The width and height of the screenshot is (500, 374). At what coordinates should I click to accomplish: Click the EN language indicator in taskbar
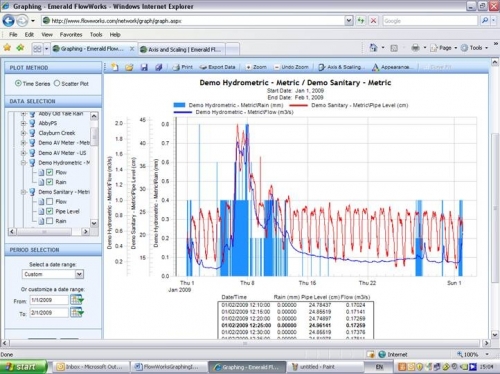tap(379, 367)
